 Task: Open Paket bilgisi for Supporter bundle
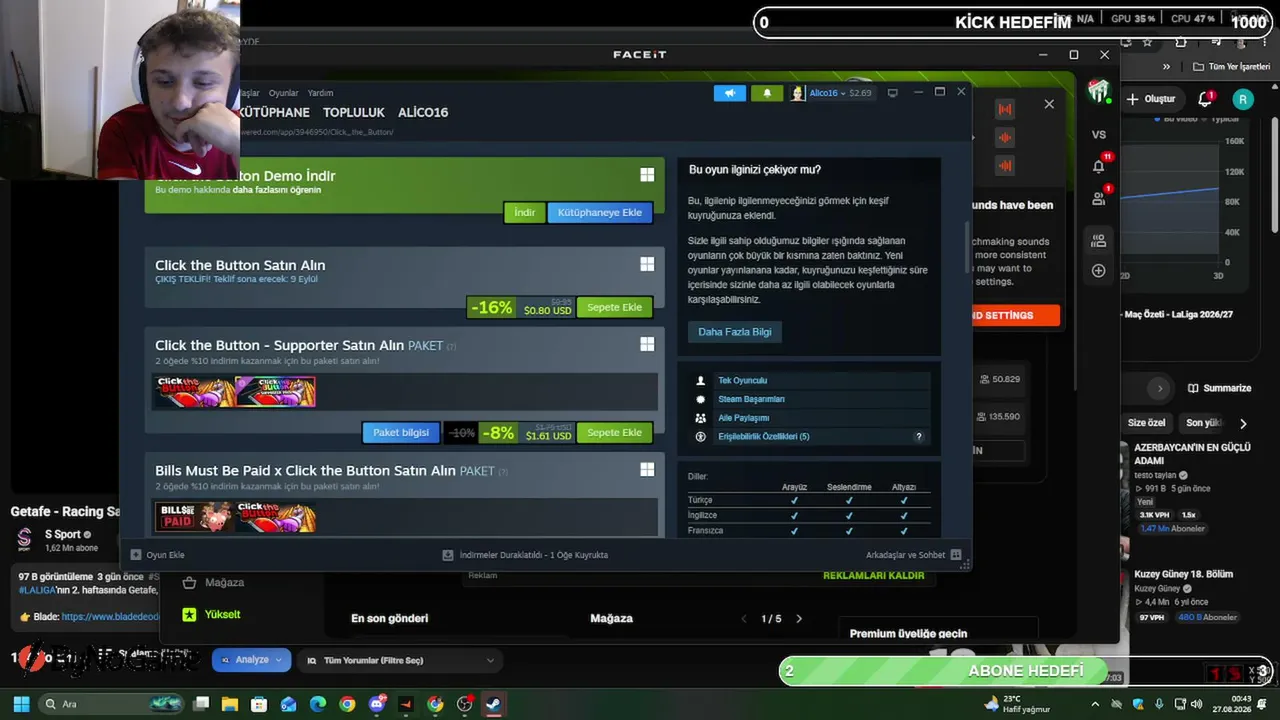(401, 433)
